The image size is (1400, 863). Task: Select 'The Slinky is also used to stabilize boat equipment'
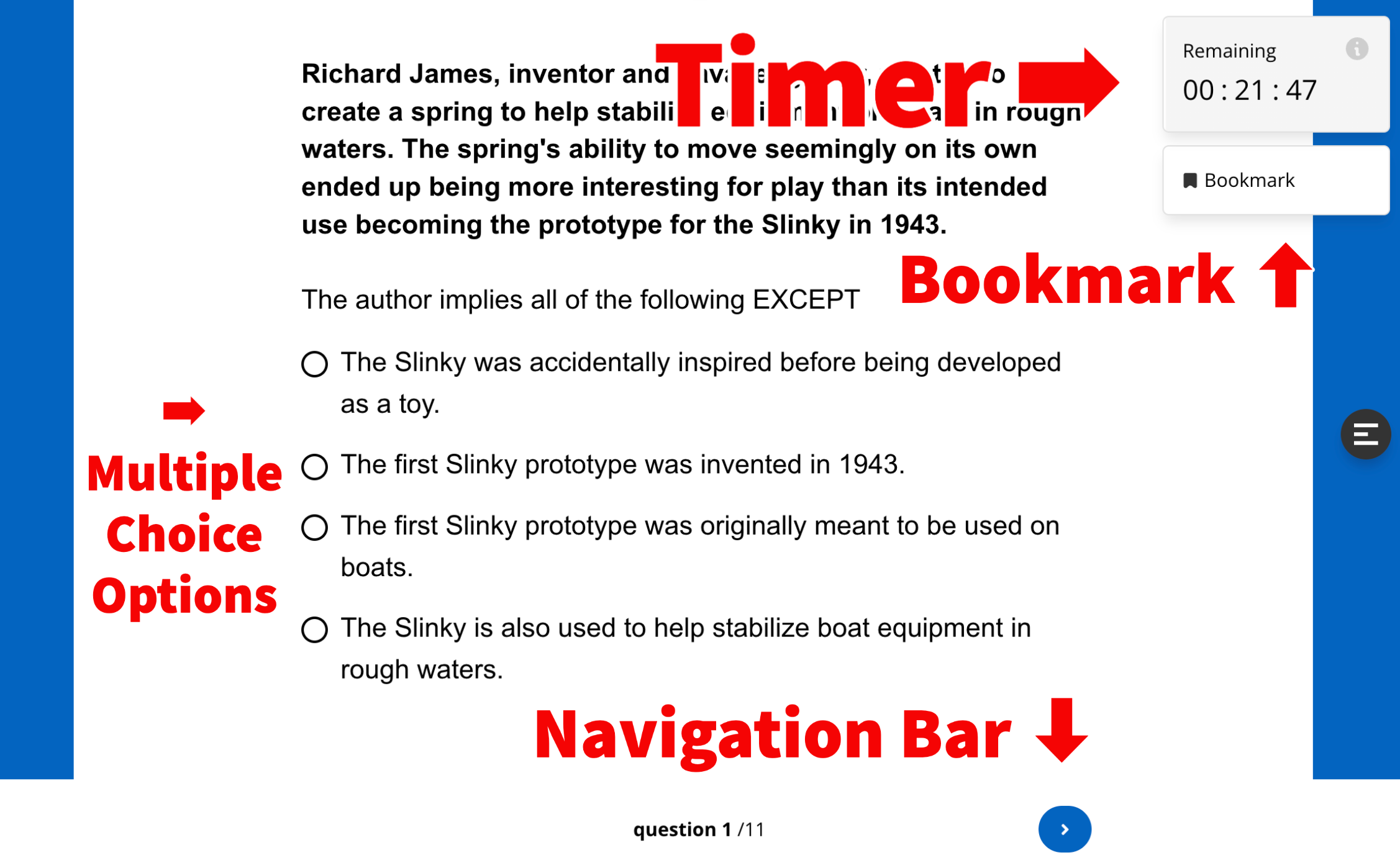(314, 627)
